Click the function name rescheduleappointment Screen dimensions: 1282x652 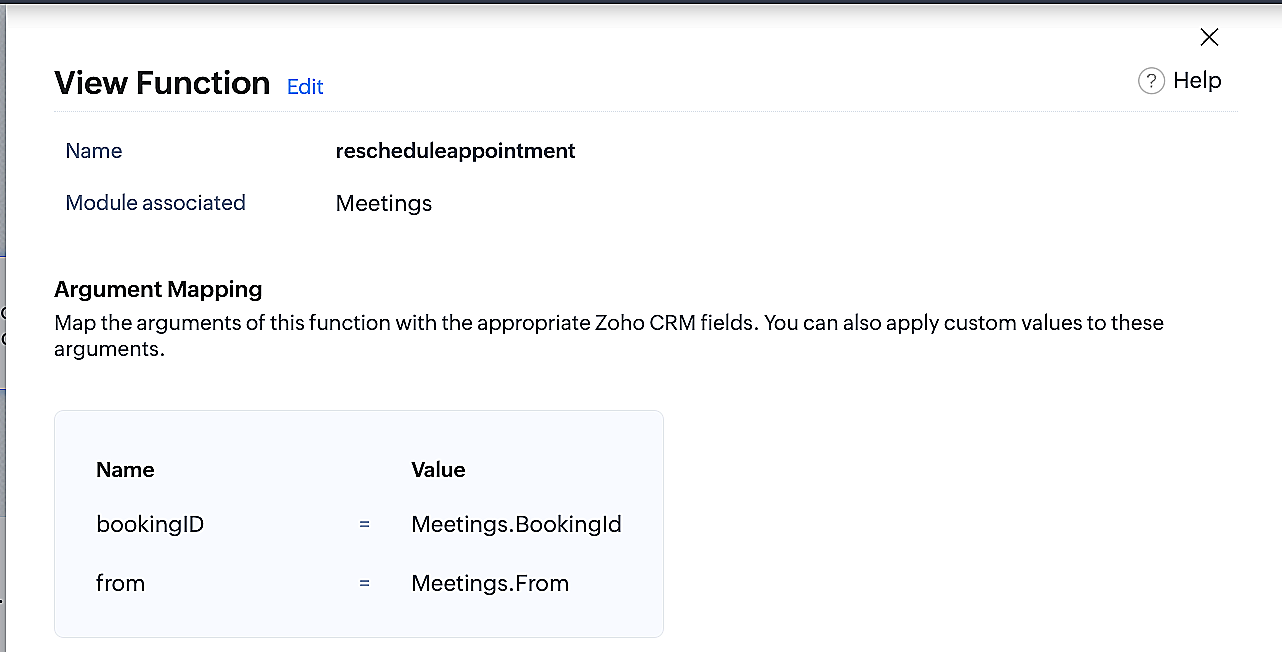455,151
